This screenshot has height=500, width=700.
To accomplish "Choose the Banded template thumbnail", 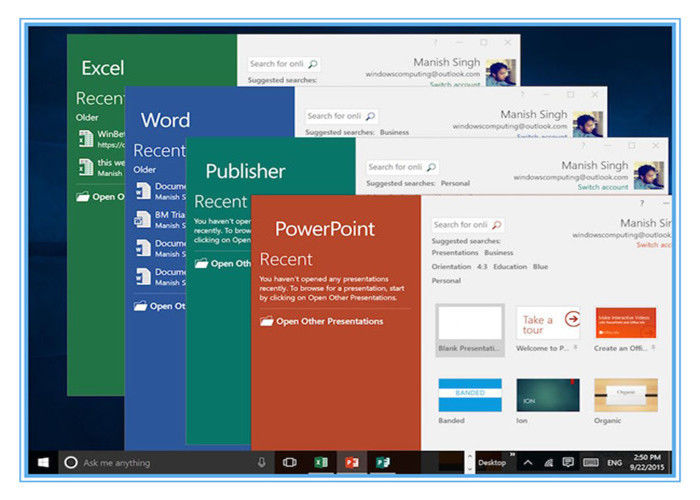I will tap(470, 395).
